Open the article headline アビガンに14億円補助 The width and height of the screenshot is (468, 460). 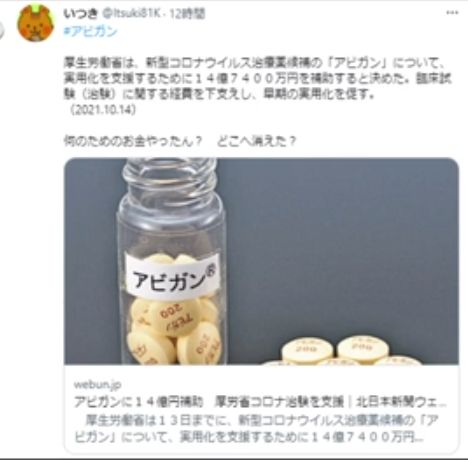pyautogui.click(x=139, y=402)
